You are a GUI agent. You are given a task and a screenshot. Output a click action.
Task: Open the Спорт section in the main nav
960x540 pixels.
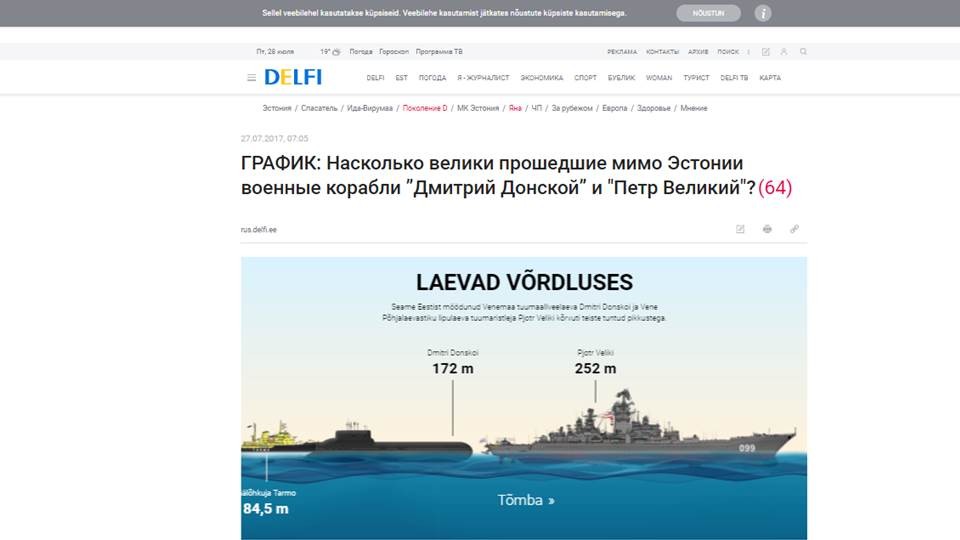coord(586,78)
